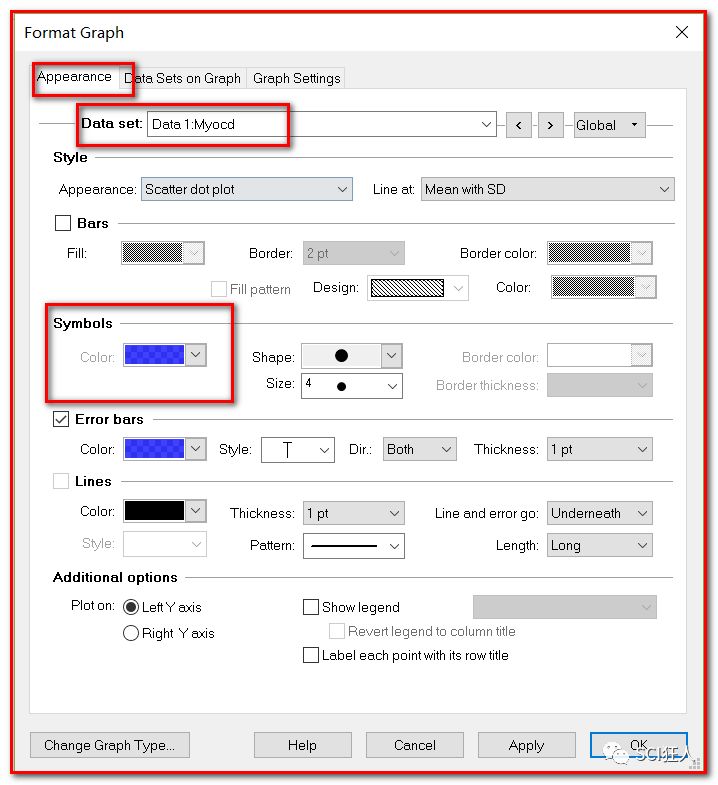Viewport: 718px width, 785px height.
Task: Expand the Appearance Scatter dot plot dropdown
Action: [247, 189]
